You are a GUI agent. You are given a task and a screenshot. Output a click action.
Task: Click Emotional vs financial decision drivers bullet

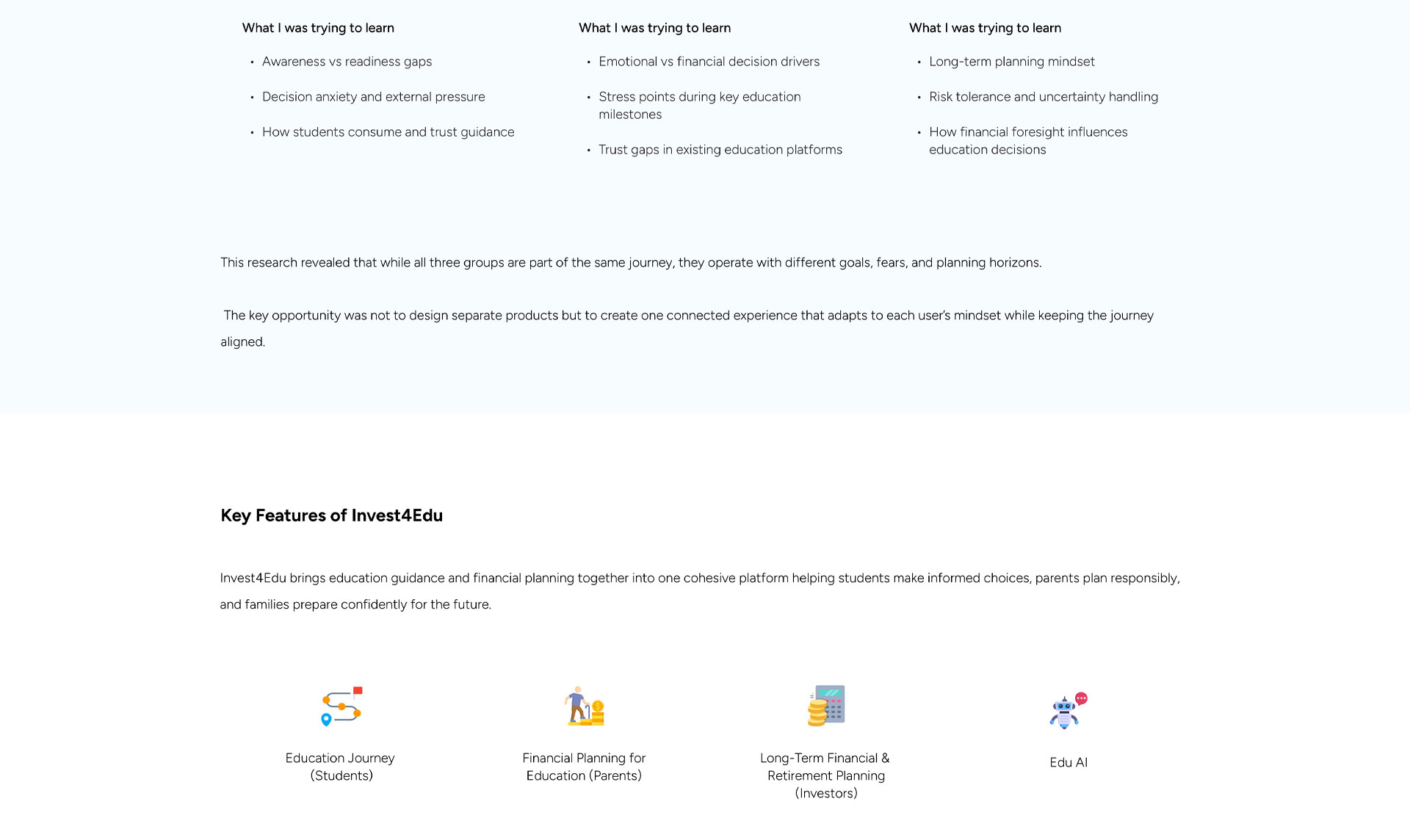coord(709,62)
